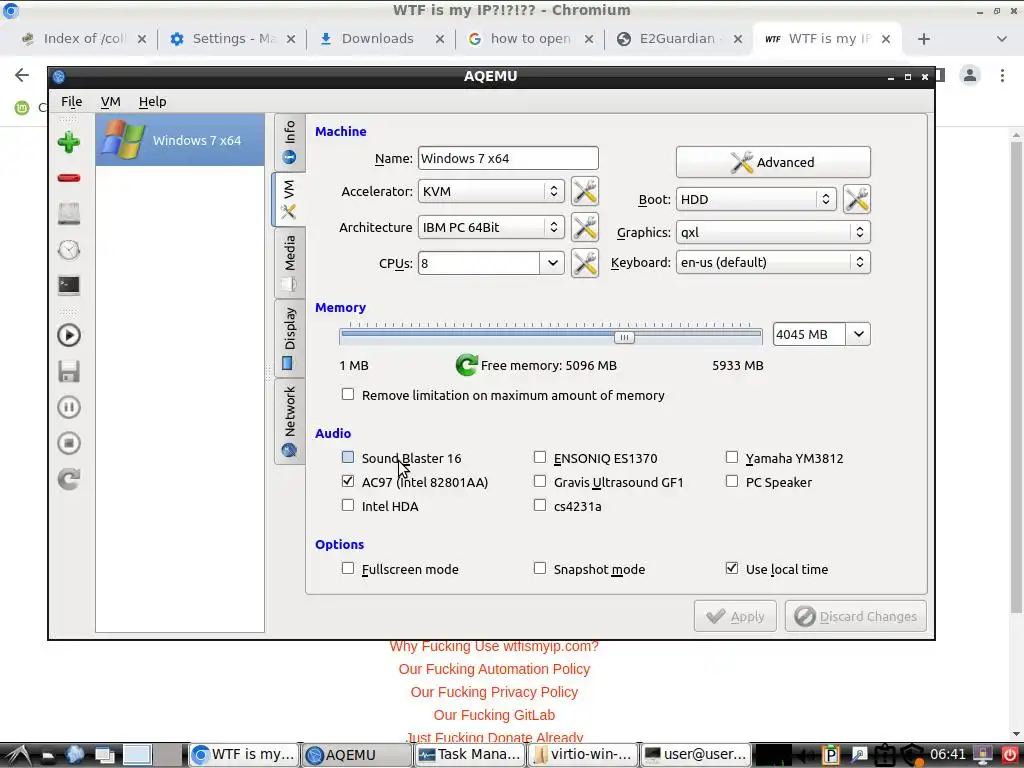Open the Help menu in AQEMU
1024x768 pixels.
152,101
